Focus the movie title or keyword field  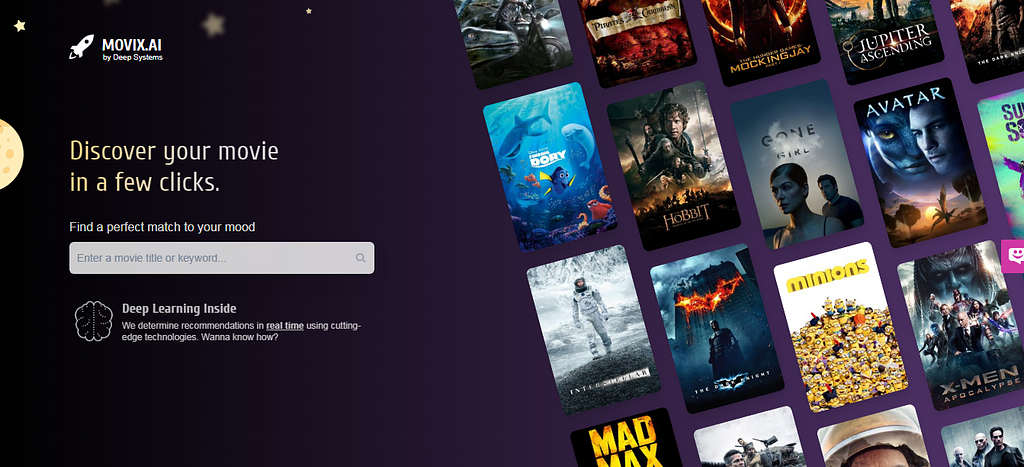pyautogui.click(x=222, y=258)
